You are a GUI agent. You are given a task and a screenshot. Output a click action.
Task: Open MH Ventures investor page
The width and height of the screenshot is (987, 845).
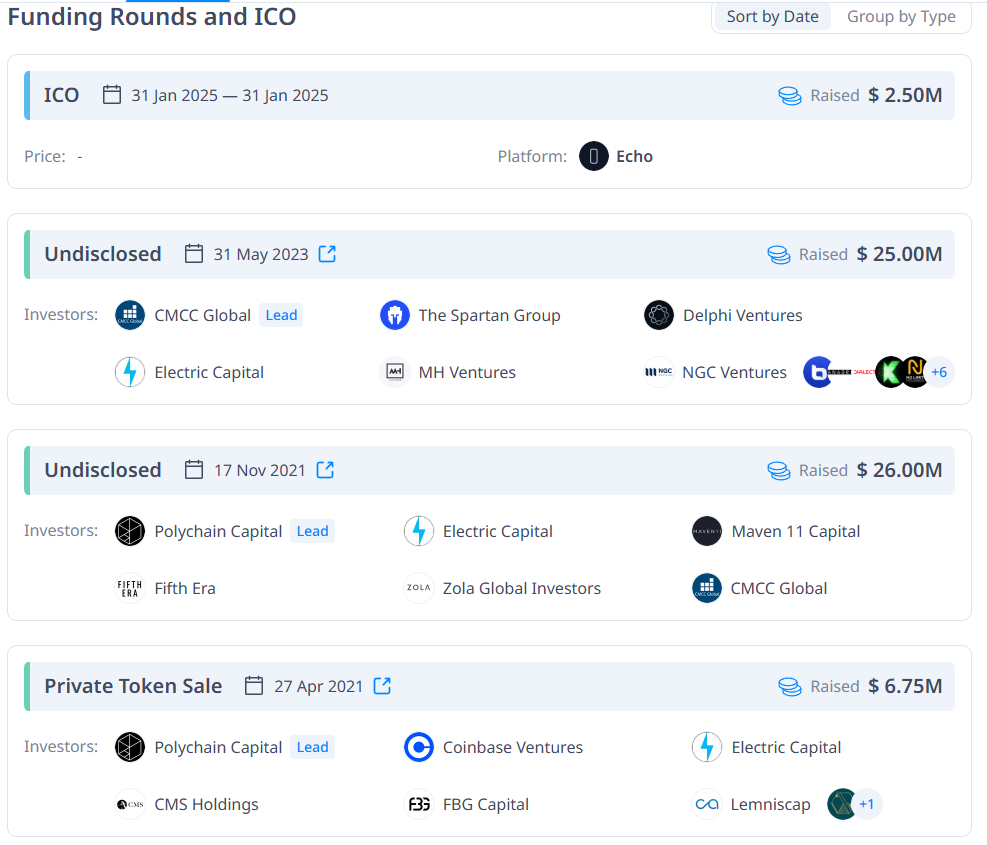[x=467, y=372]
